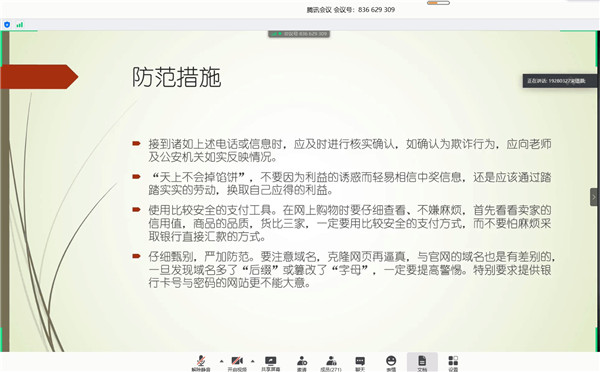Open the emoji reactions icon
Image resolution: width=600 pixels, height=372 pixels.
tap(391, 363)
